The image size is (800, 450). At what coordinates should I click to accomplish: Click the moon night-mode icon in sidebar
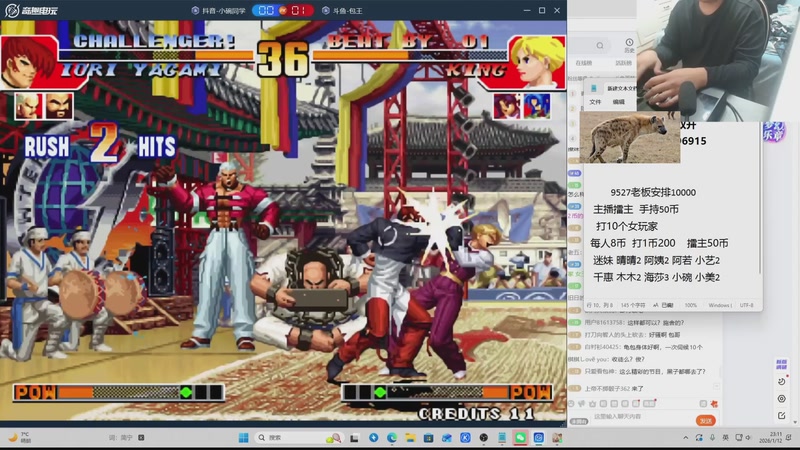click(x=782, y=382)
